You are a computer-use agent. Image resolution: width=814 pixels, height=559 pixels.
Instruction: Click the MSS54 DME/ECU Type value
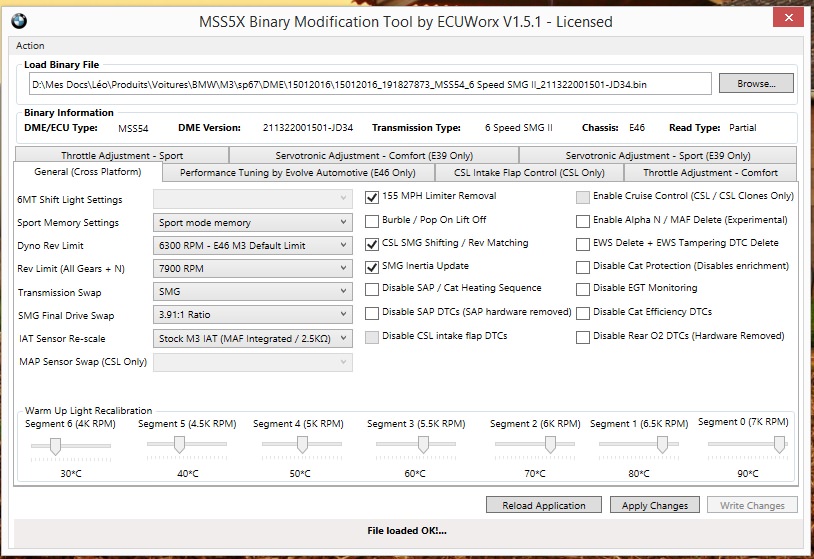(133, 128)
